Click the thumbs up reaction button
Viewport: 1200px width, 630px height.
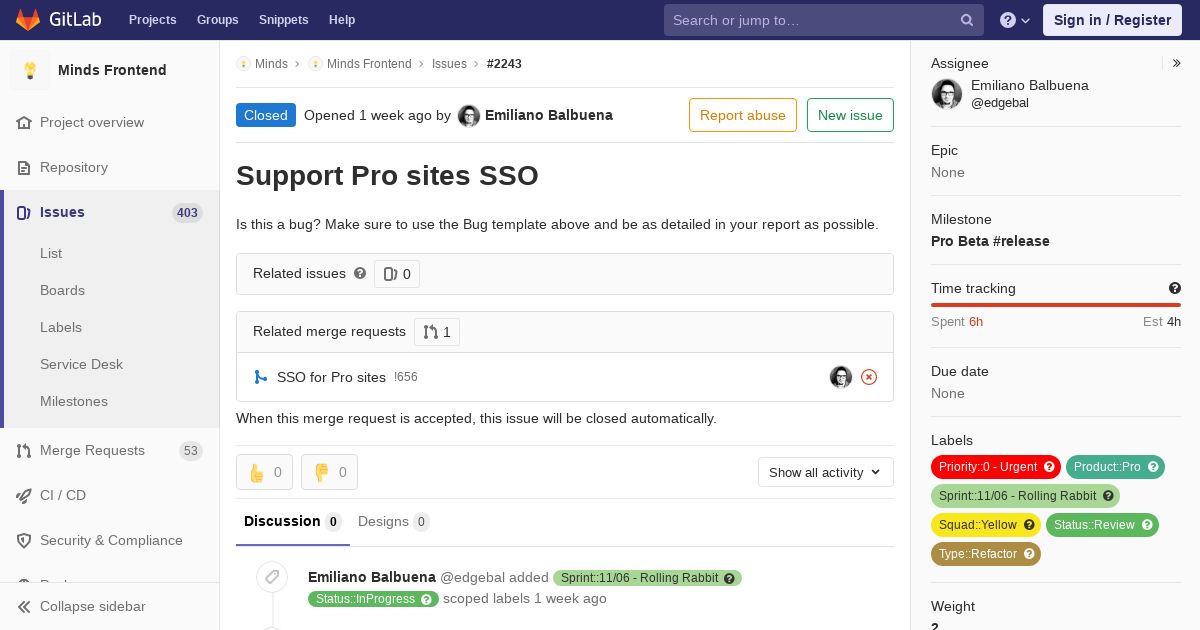[x=264, y=472]
